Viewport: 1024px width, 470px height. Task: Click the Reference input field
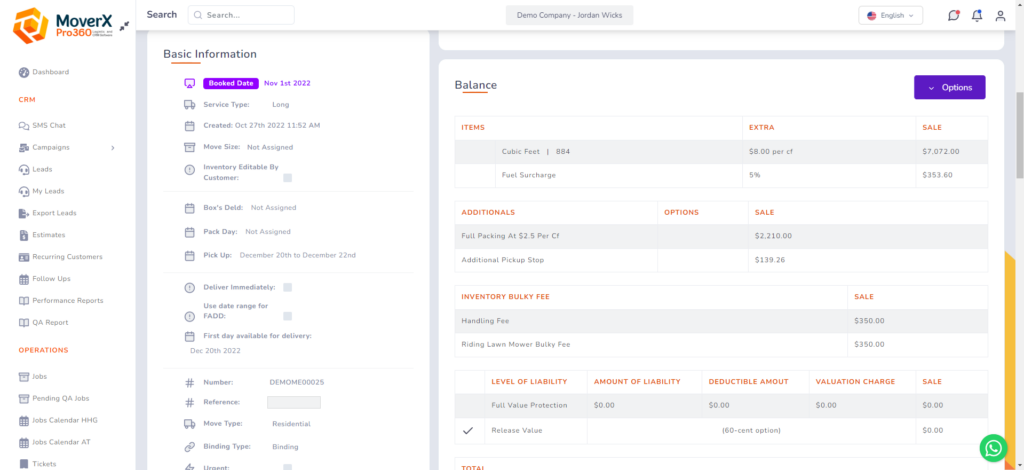(294, 402)
